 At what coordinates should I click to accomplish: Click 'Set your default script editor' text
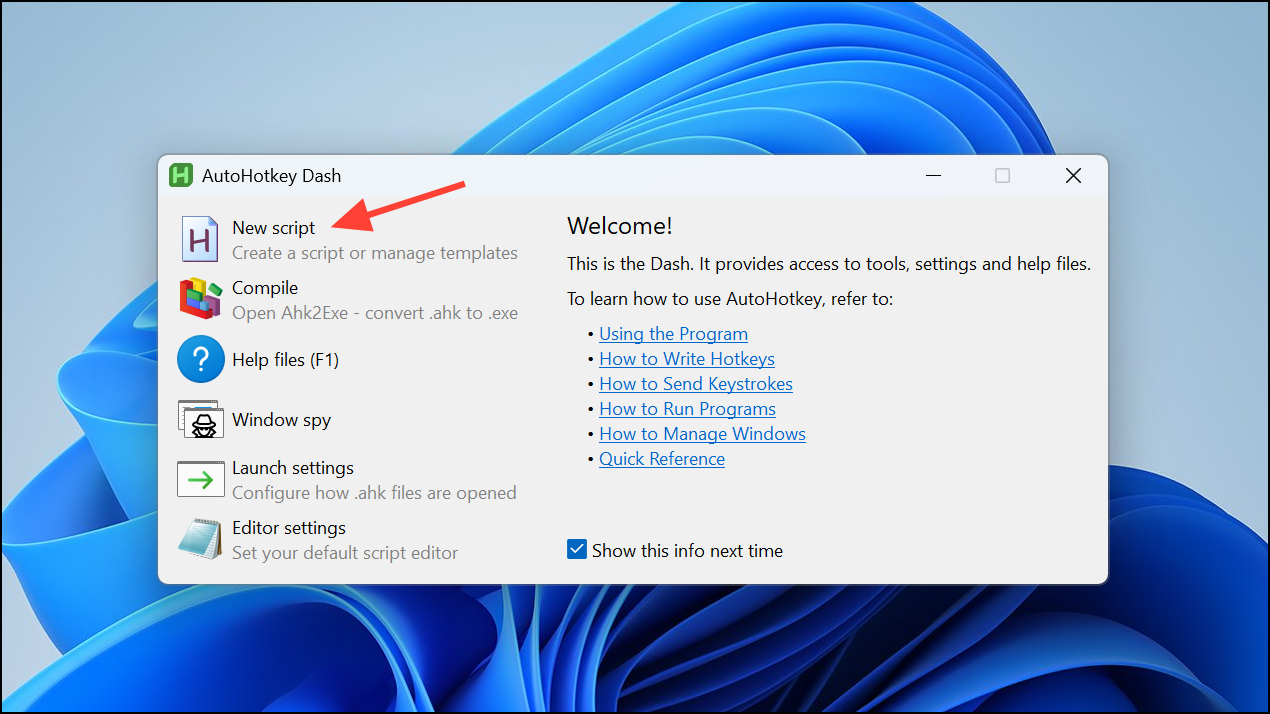(345, 553)
